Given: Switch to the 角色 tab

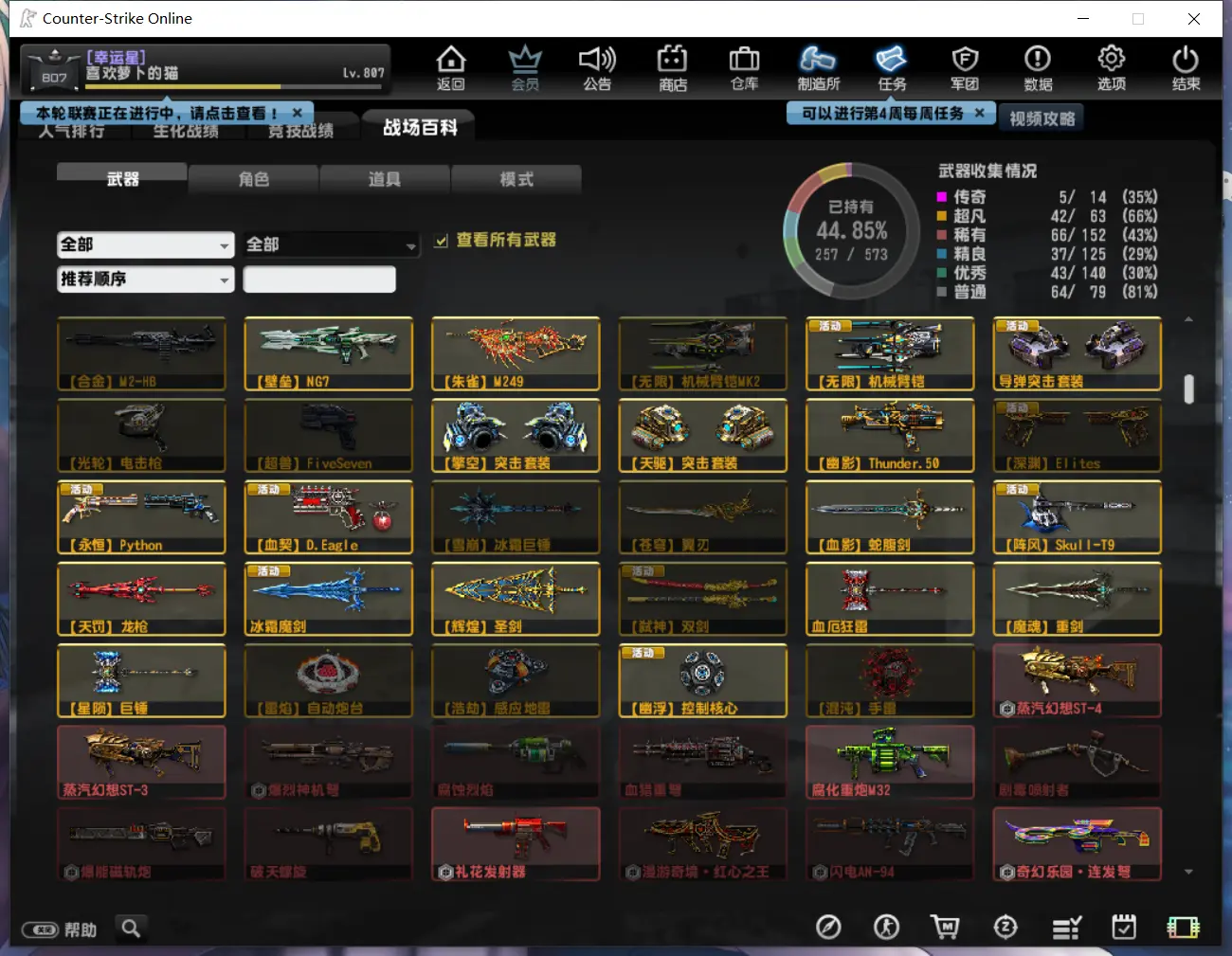Looking at the screenshot, I should click(253, 179).
